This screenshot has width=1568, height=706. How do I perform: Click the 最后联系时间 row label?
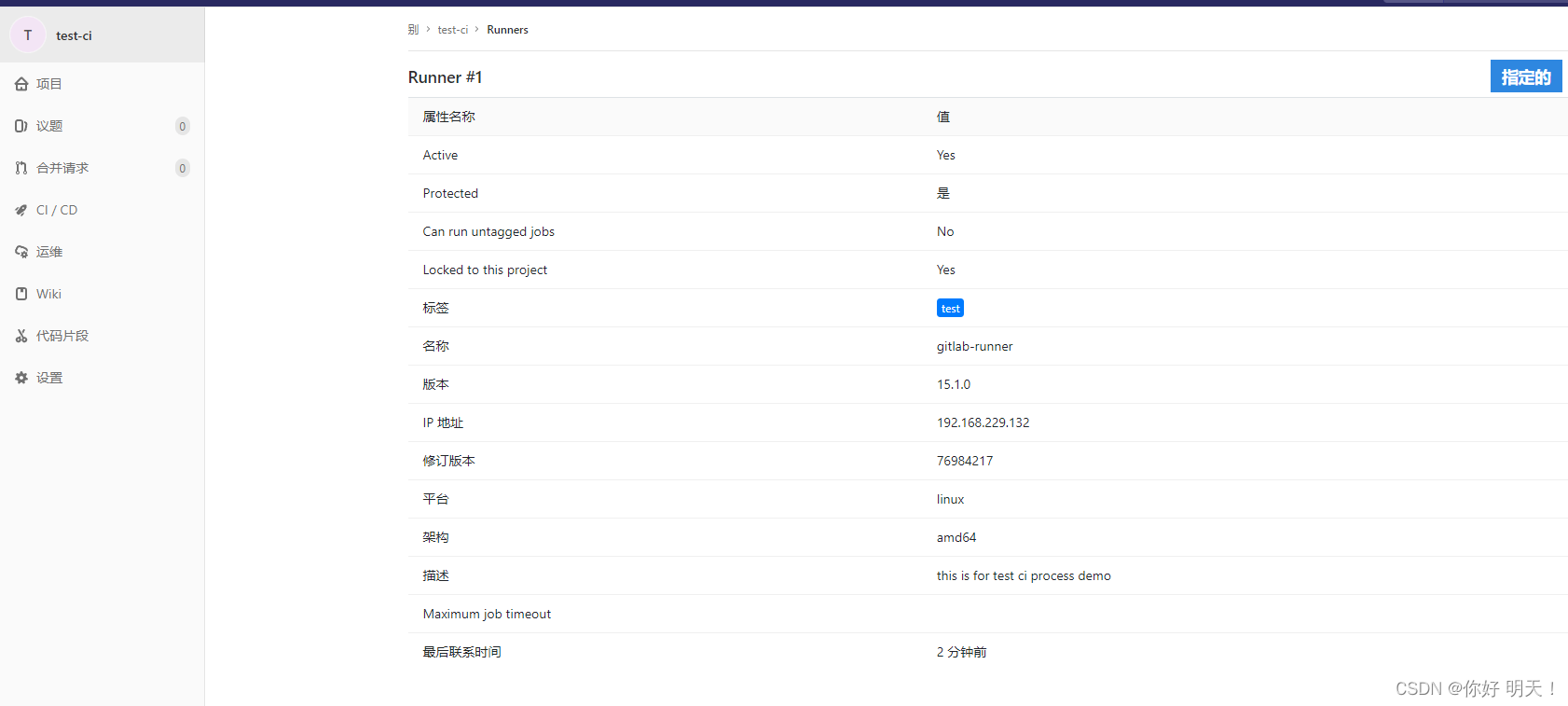[x=461, y=652]
